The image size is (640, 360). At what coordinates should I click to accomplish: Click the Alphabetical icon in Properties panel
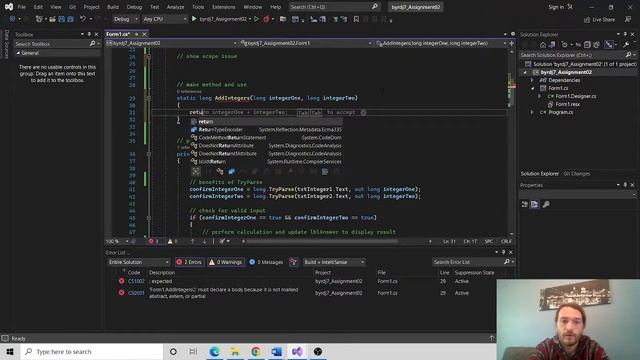click(534, 204)
